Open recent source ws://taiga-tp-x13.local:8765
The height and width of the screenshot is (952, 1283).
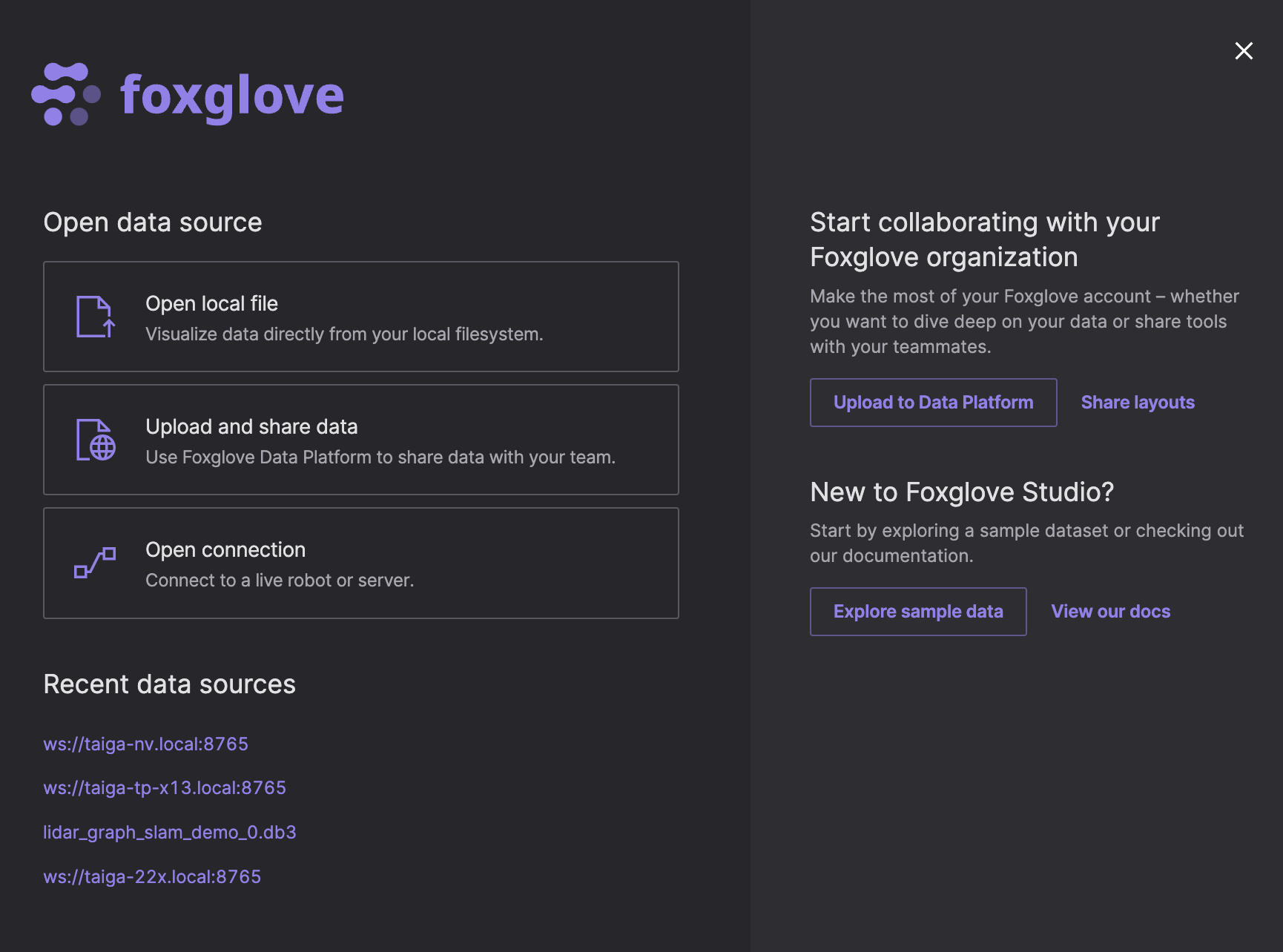(165, 787)
